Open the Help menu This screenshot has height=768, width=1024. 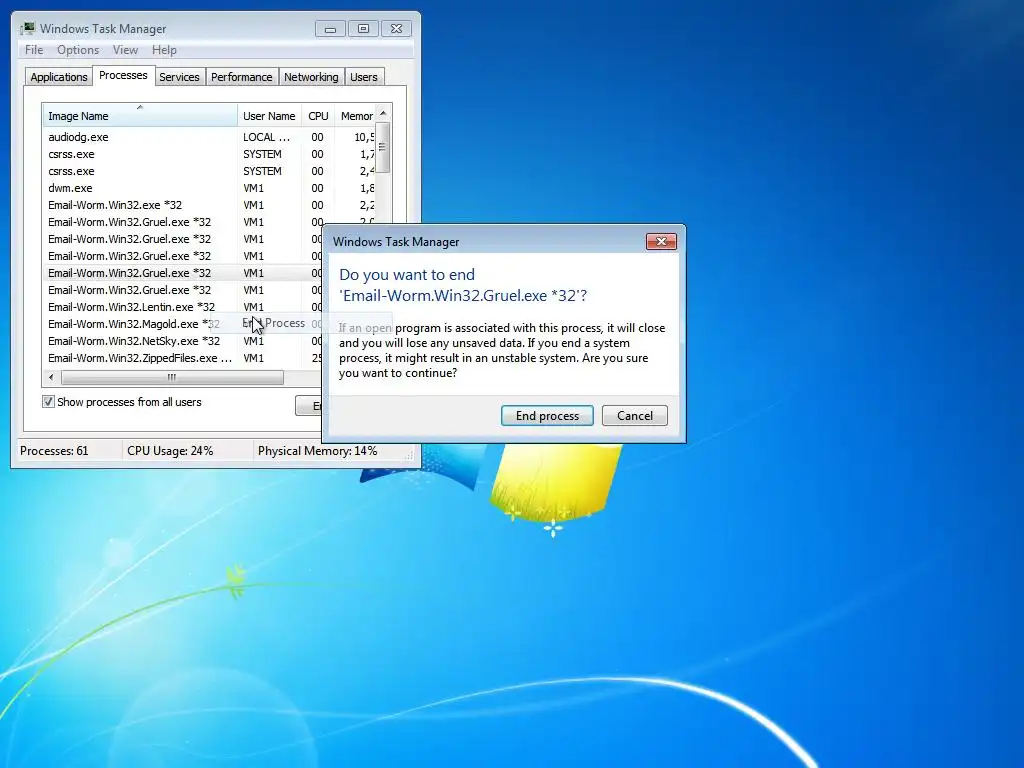[x=164, y=50]
